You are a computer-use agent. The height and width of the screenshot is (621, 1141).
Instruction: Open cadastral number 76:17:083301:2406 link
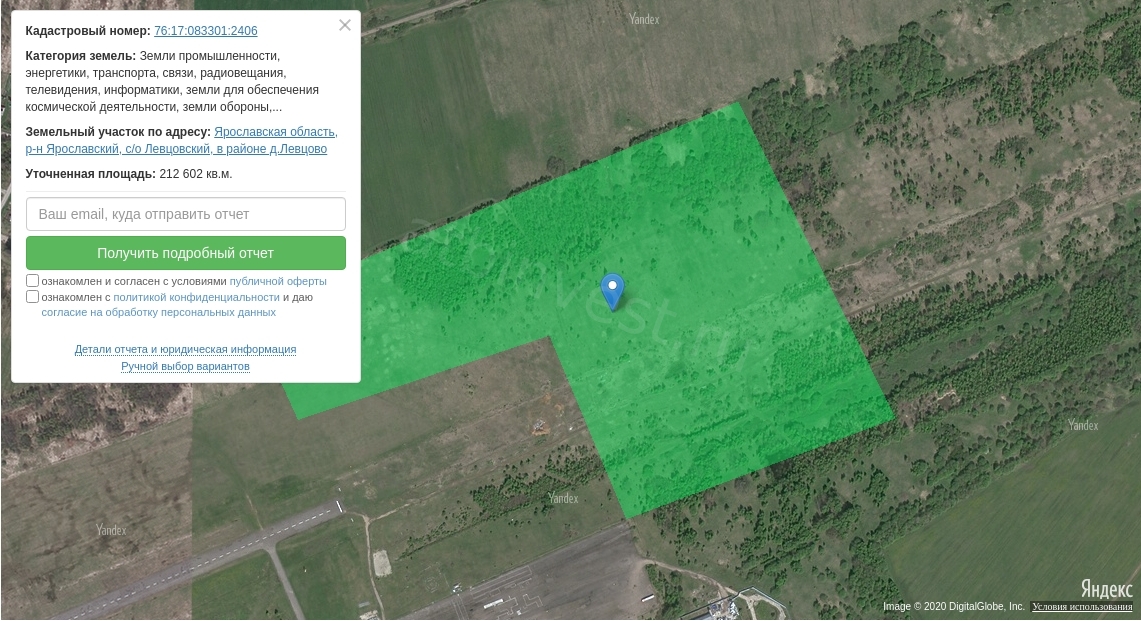[x=205, y=31]
